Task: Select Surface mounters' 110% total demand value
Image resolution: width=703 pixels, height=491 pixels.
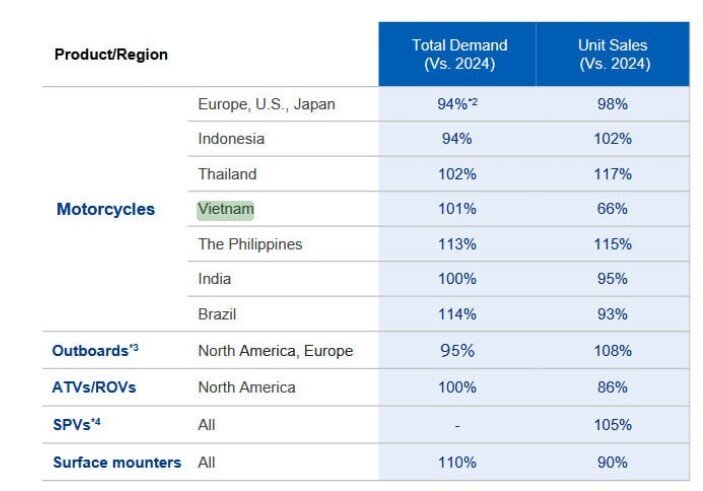Action: [x=457, y=462]
